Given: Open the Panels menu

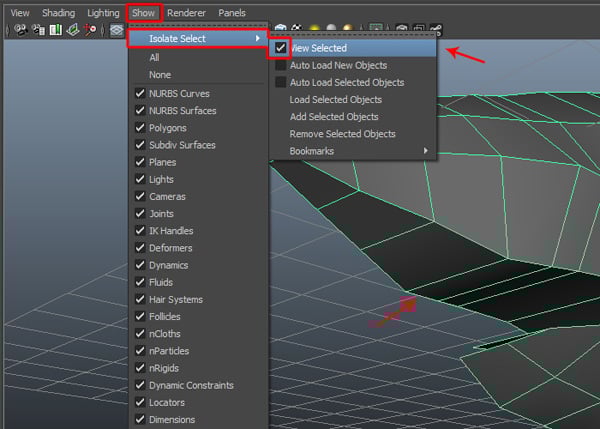Looking at the screenshot, I should pyautogui.click(x=232, y=12).
